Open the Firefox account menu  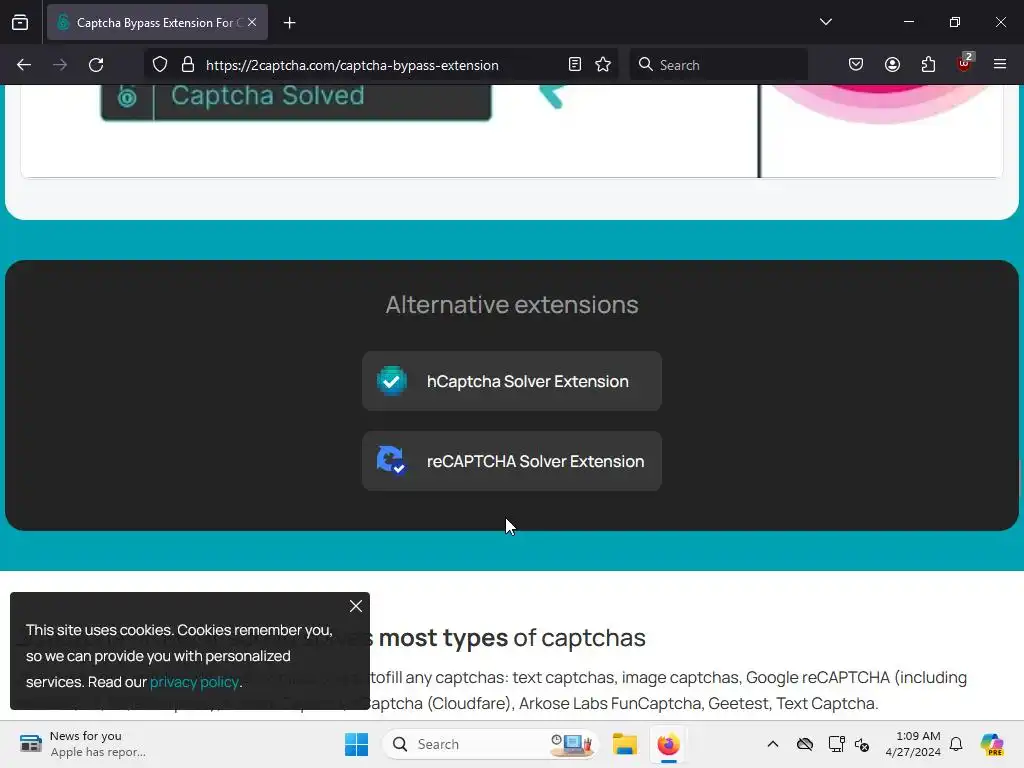[x=892, y=65]
